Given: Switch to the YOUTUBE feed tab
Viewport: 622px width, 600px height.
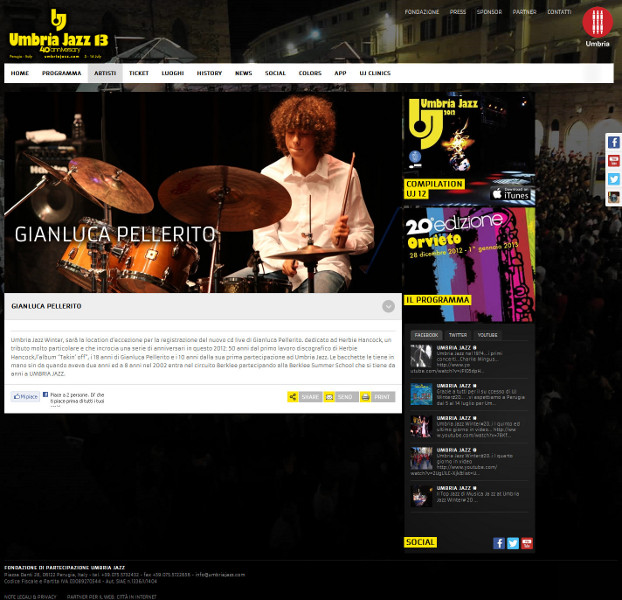Looking at the screenshot, I should 488,335.
